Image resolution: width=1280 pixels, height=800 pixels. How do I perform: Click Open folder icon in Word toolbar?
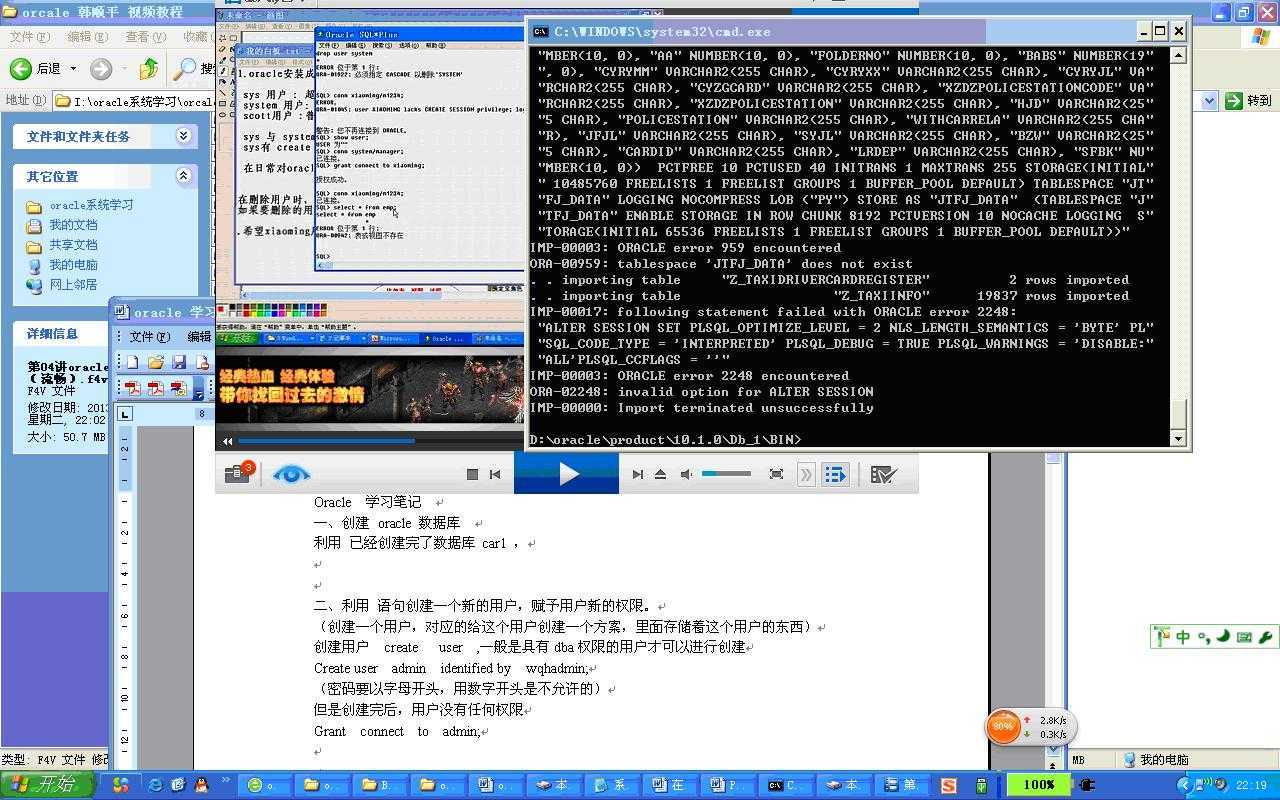click(x=156, y=362)
